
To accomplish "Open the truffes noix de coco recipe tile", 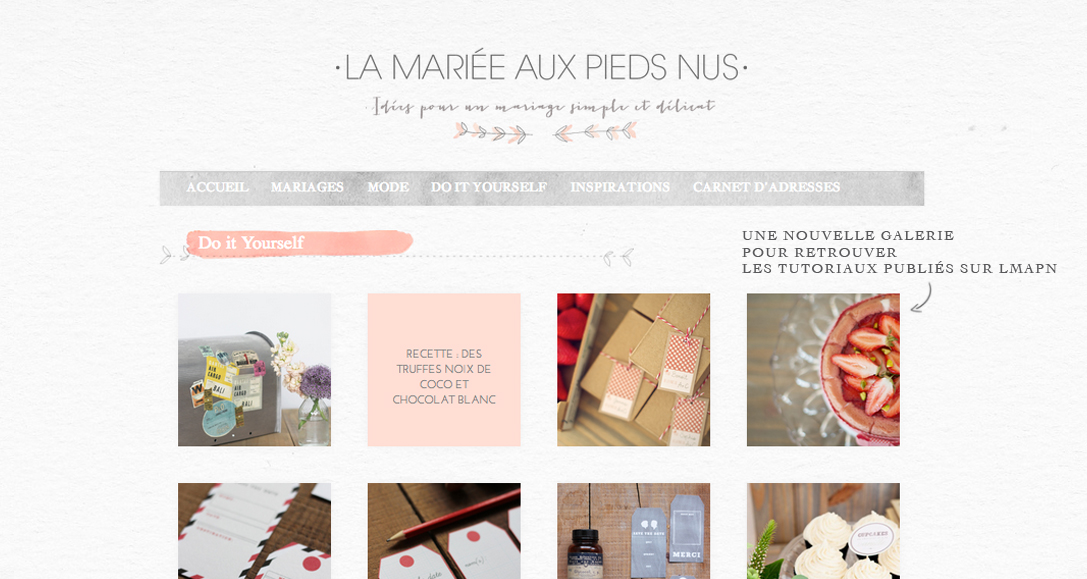I will (444, 370).
